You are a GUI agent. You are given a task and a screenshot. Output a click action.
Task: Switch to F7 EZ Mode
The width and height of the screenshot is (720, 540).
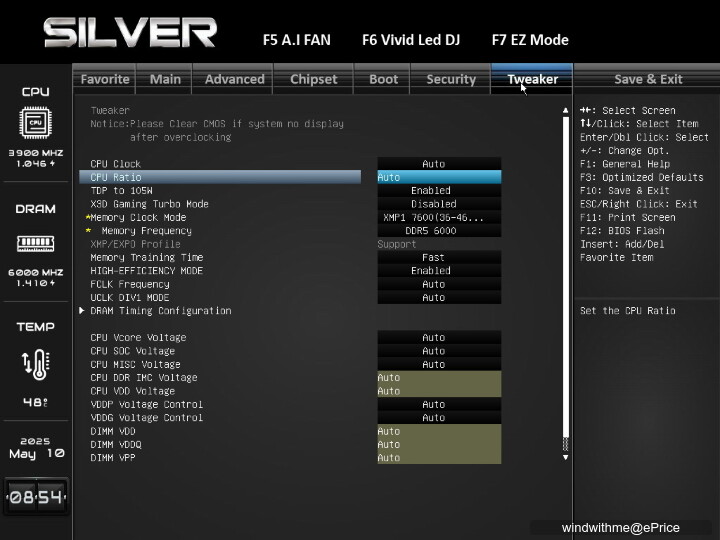(530, 40)
